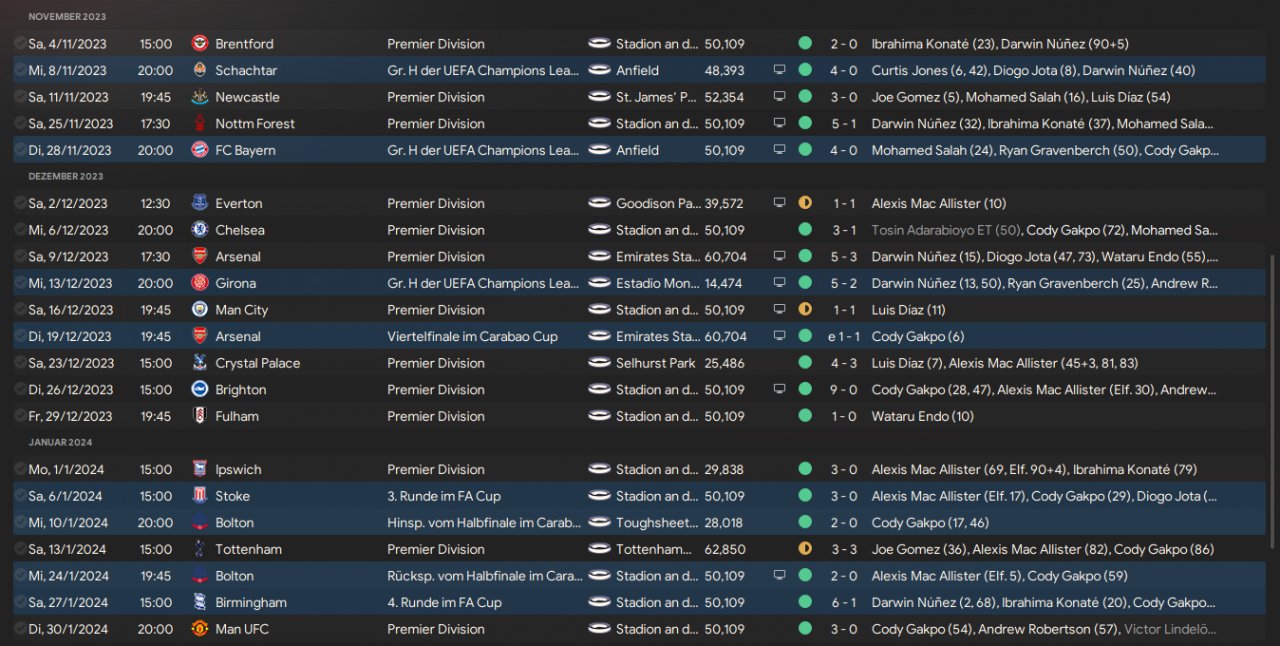
Task: Click the TV broadcast icon in the Girona row
Action: (x=779, y=283)
